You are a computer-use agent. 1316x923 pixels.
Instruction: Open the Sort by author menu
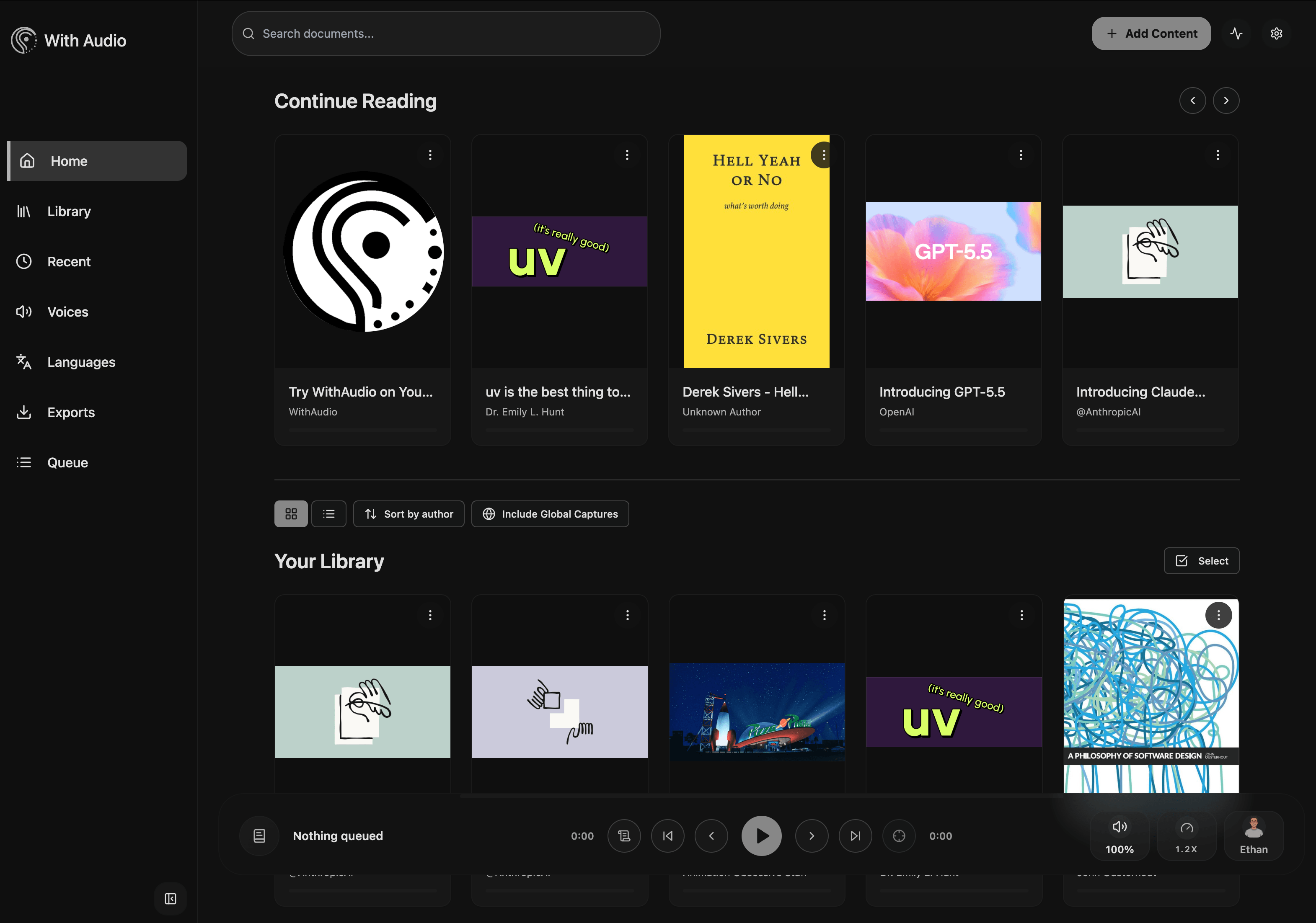tap(409, 514)
